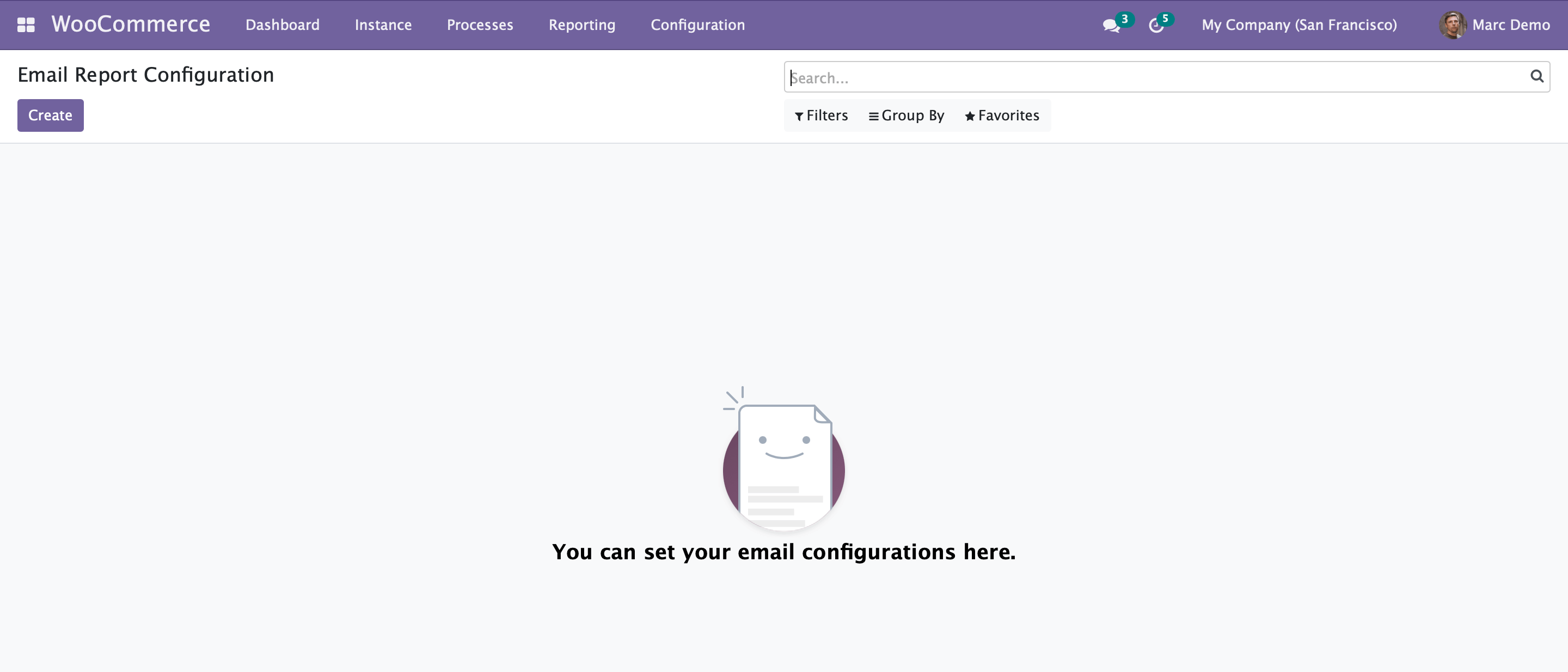Viewport: 1568px width, 672px height.
Task: Click the pending activities count badge
Action: pos(1165,19)
